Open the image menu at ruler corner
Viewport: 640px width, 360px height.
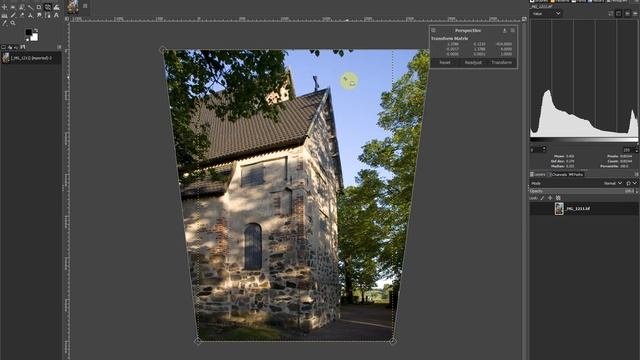point(67,19)
